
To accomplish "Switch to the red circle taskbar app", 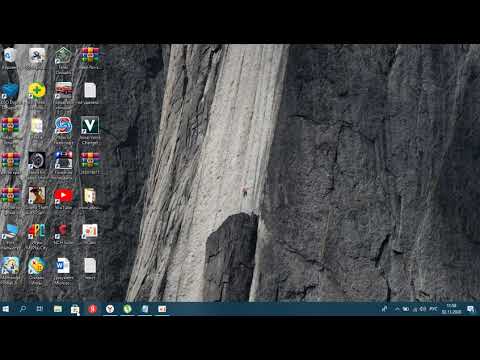I will (x=92, y=309).
